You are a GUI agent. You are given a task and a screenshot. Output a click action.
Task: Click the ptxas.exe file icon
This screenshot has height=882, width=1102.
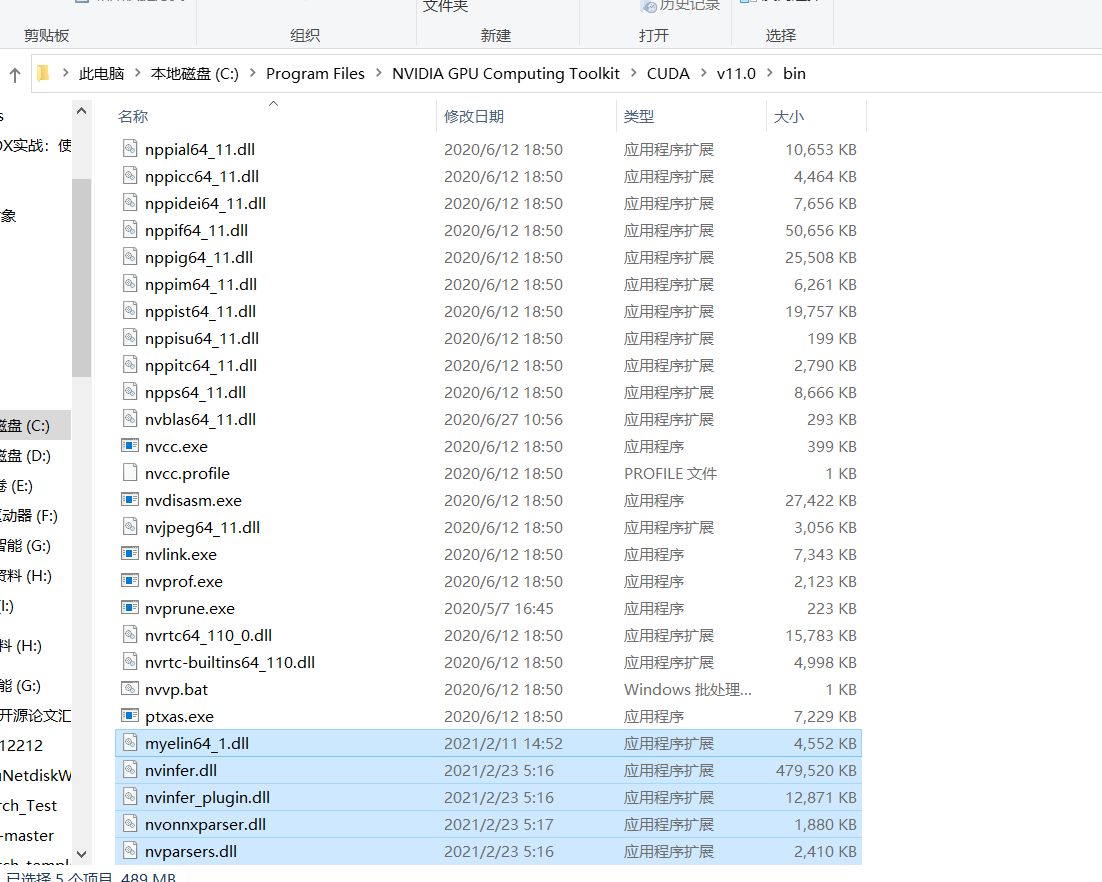[x=130, y=715]
